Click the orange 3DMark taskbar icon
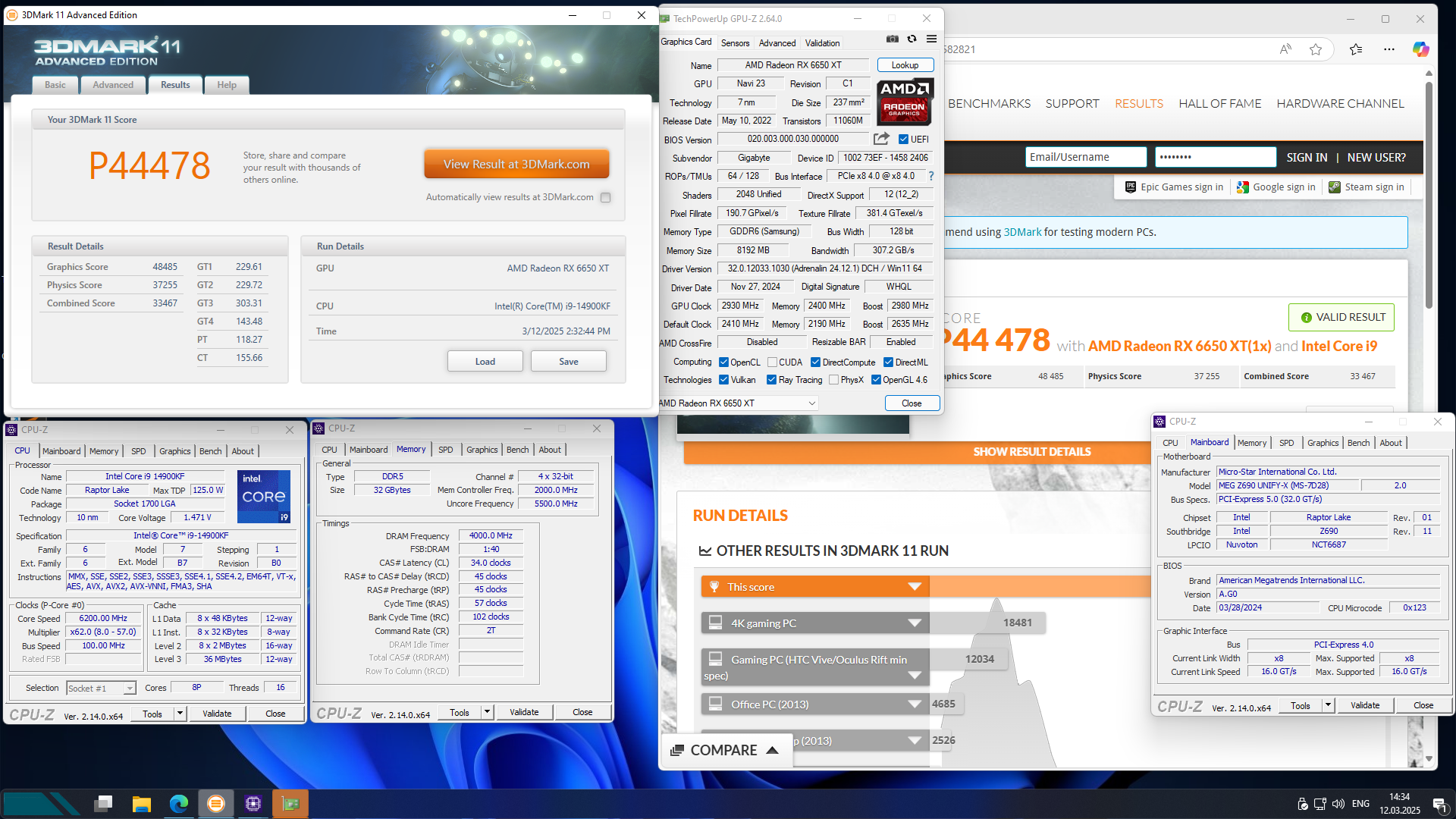The image size is (1456, 819). [216, 803]
